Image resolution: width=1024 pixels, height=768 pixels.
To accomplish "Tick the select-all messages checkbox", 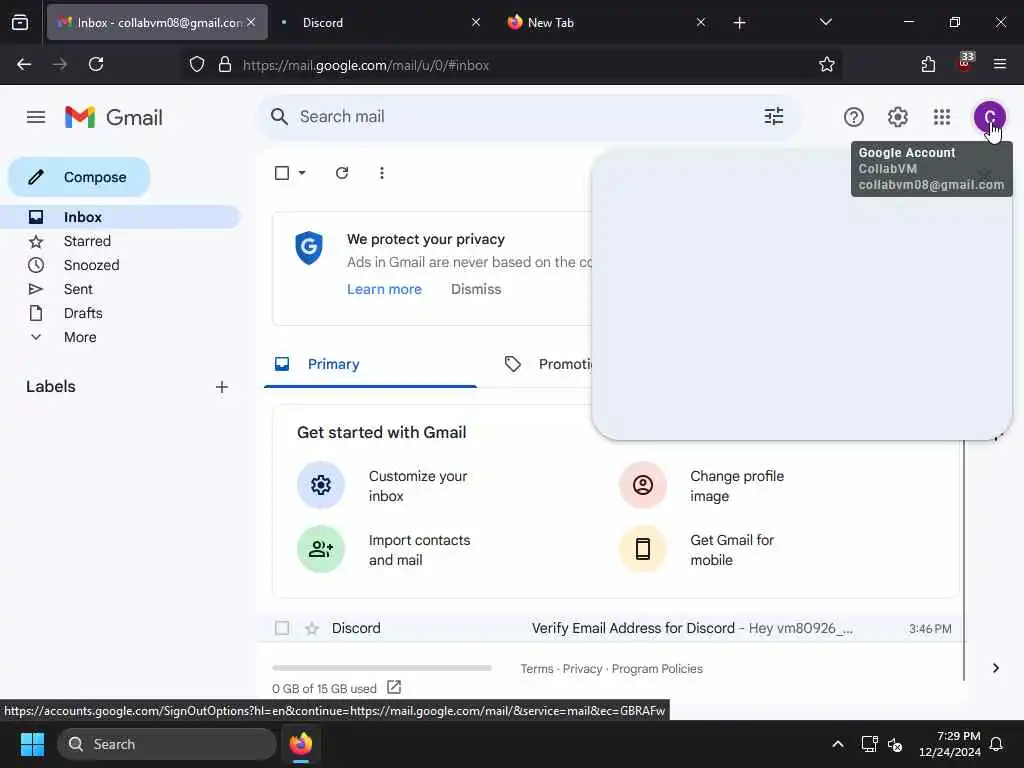I will 281,173.
